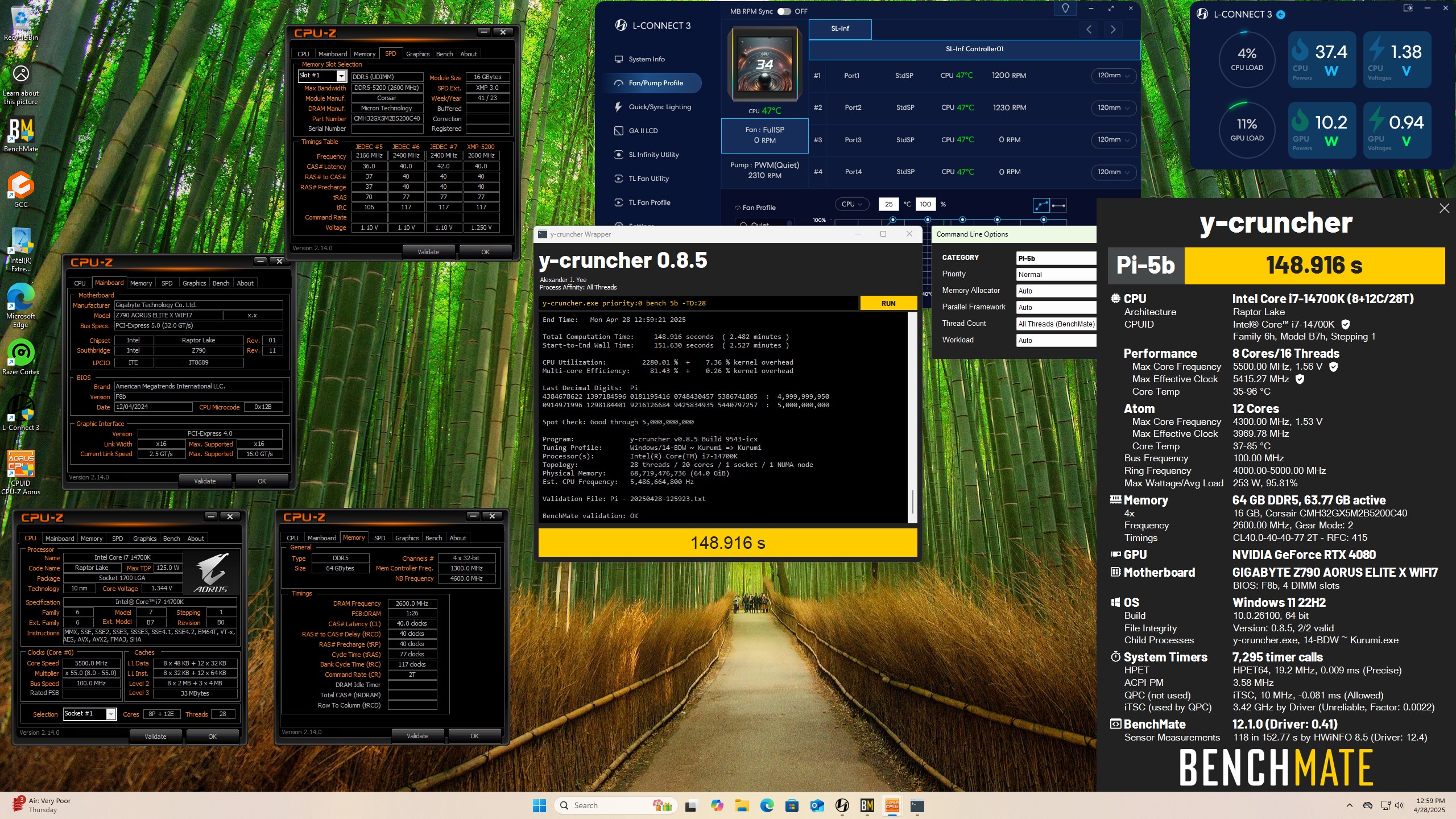Click the BenchMate icon in the taskbar
Screen dimensions: 1456x819
[867, 805]
